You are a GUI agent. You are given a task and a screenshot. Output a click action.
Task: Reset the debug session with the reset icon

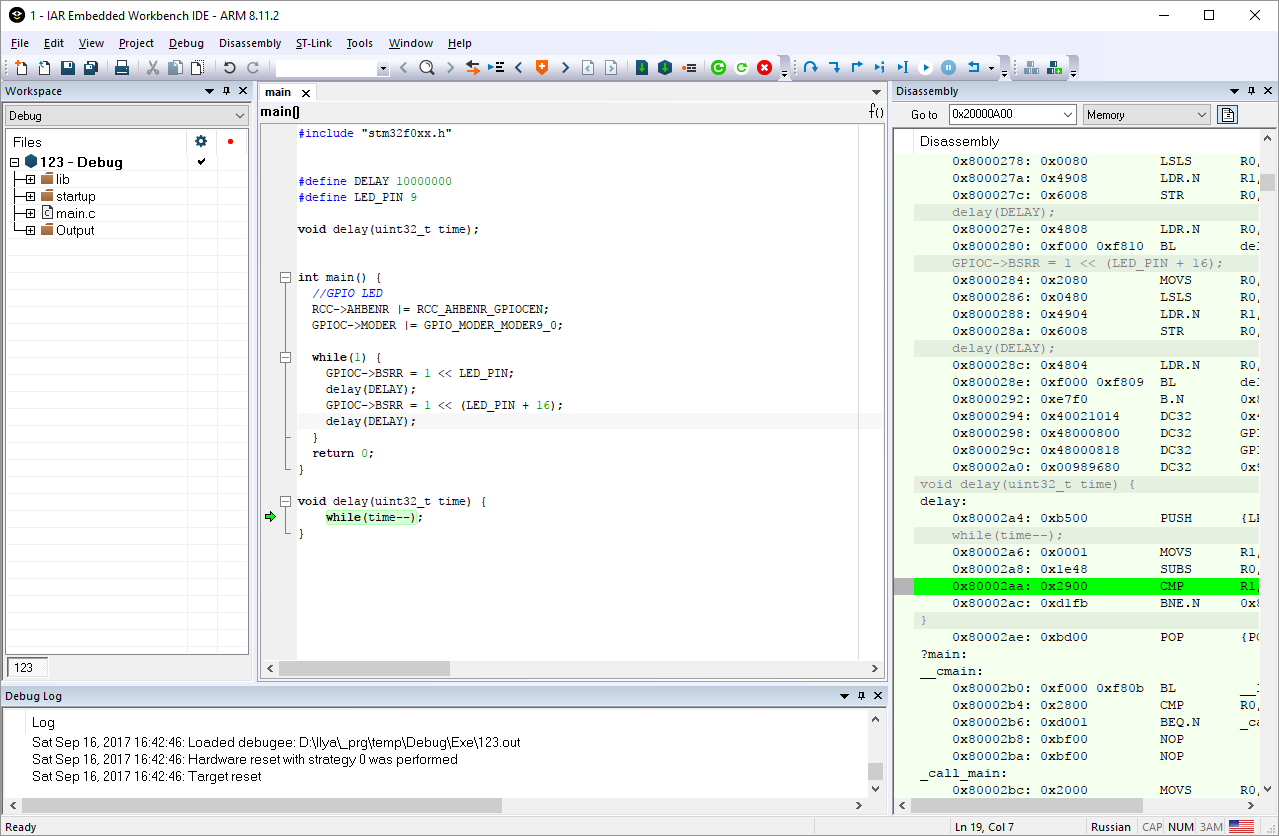[974, 67]
